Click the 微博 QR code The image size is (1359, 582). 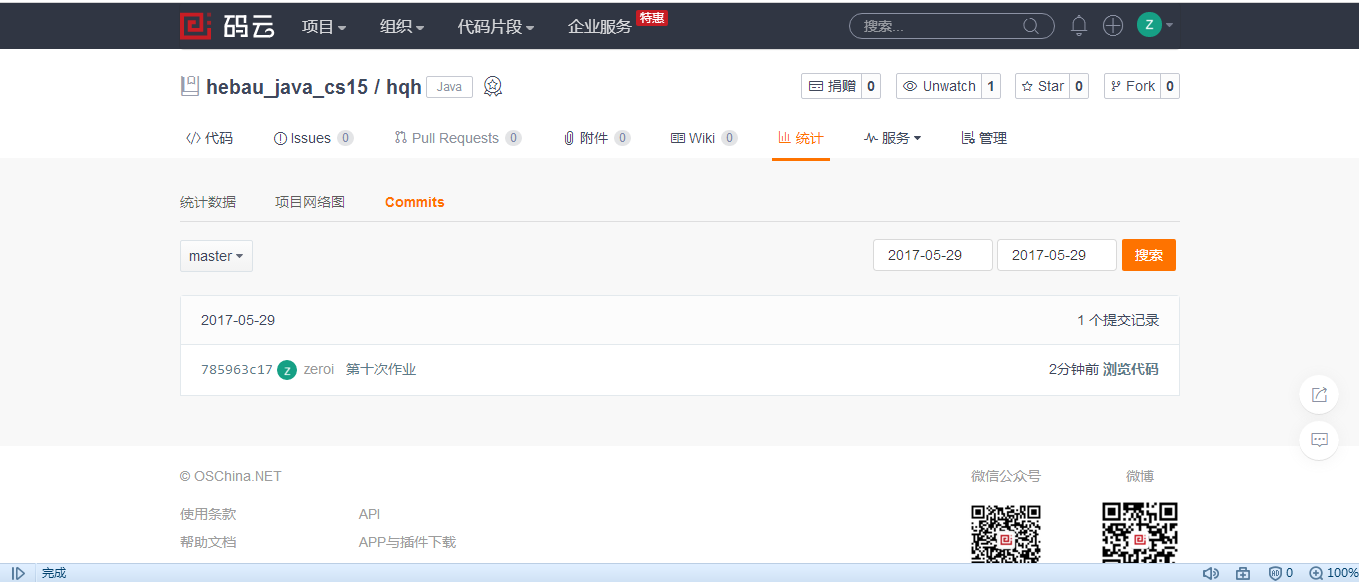pyautogui.click(x=1140, y=532)
